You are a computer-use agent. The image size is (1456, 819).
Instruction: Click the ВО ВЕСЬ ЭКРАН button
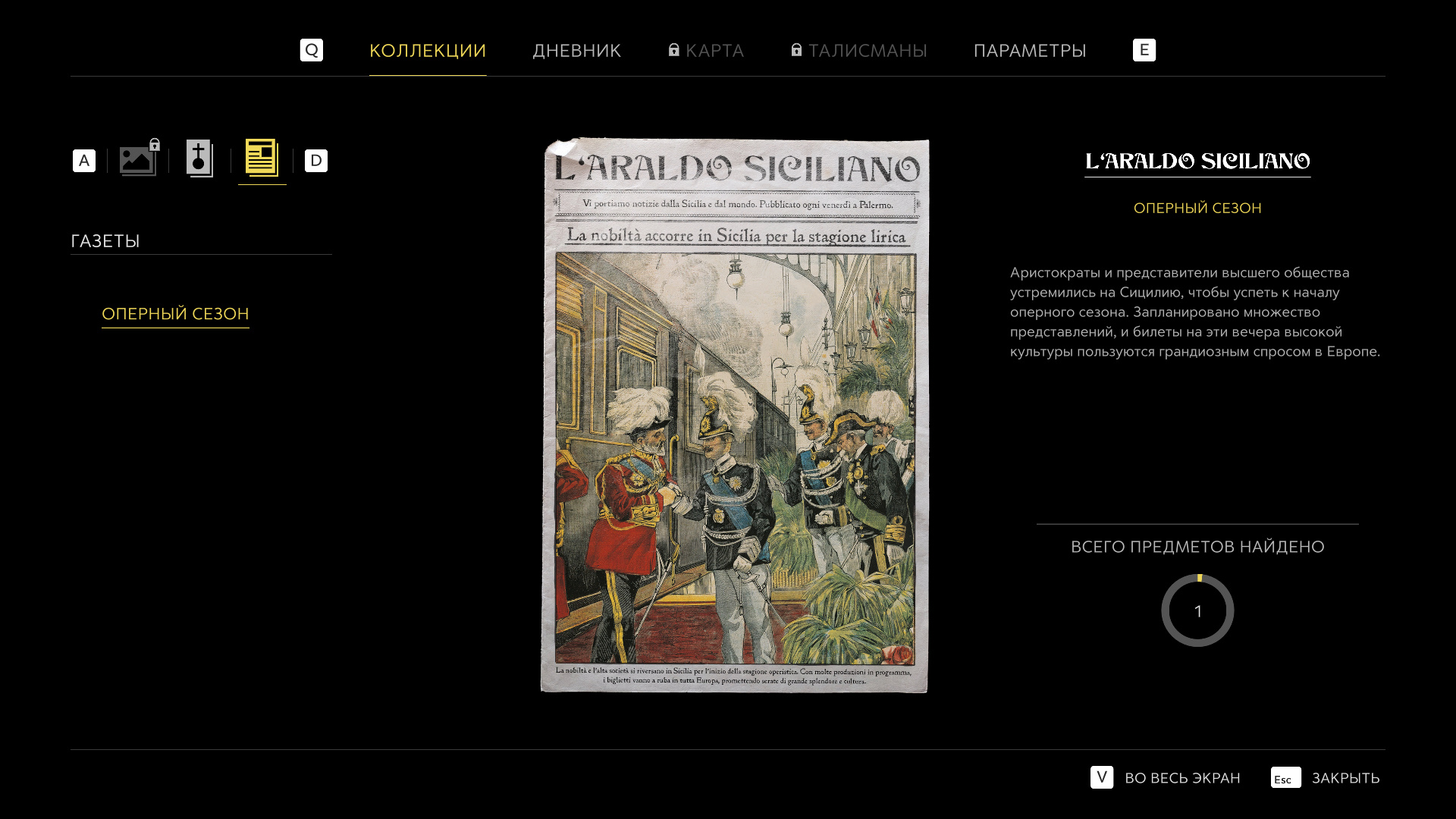click(x=1182, y=778)
